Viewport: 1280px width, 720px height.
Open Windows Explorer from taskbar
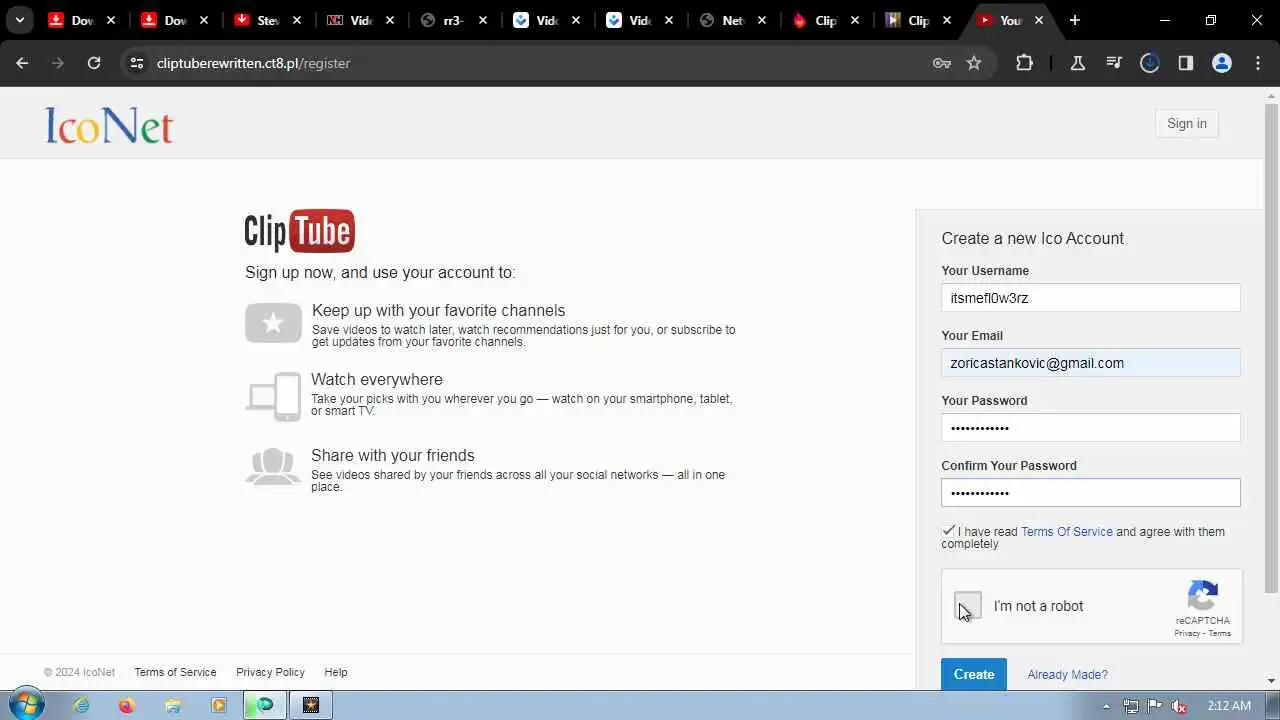(172, 705)
